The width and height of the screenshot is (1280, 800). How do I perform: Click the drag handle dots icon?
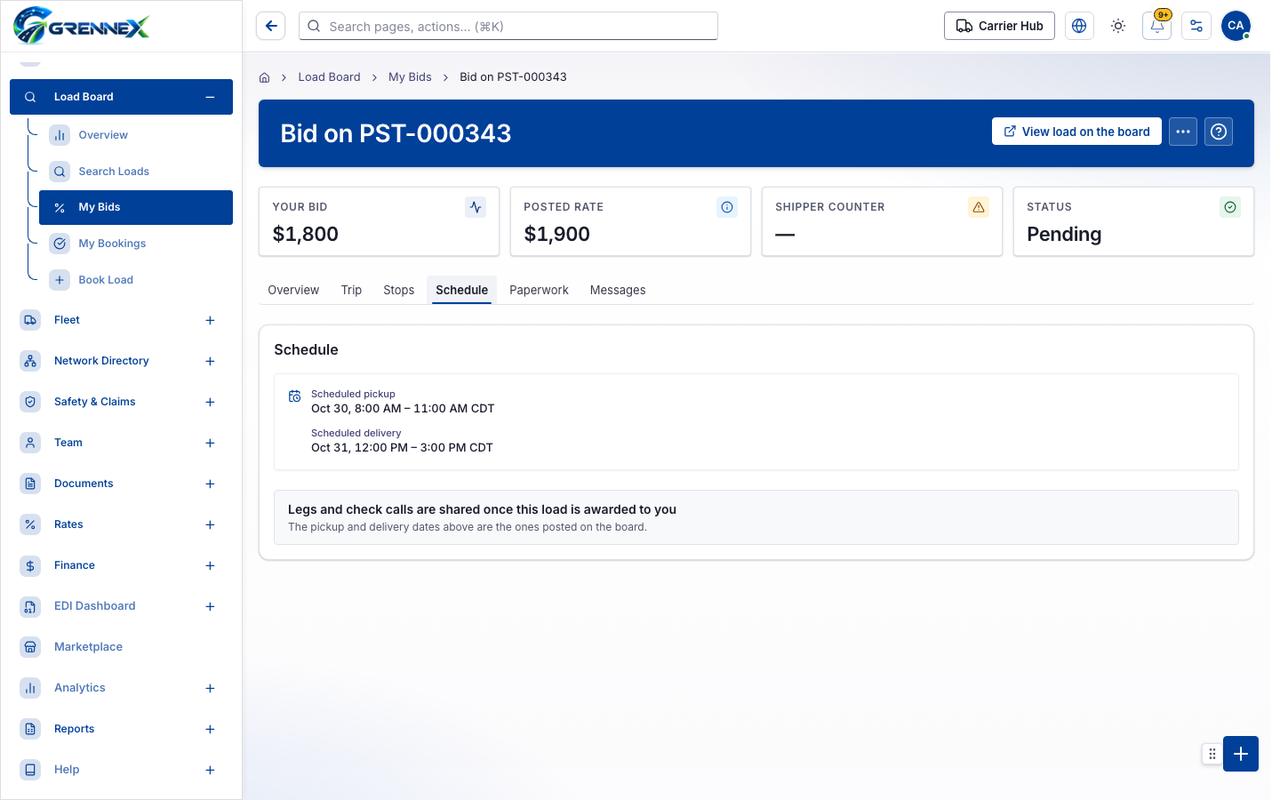(1212, 754)
